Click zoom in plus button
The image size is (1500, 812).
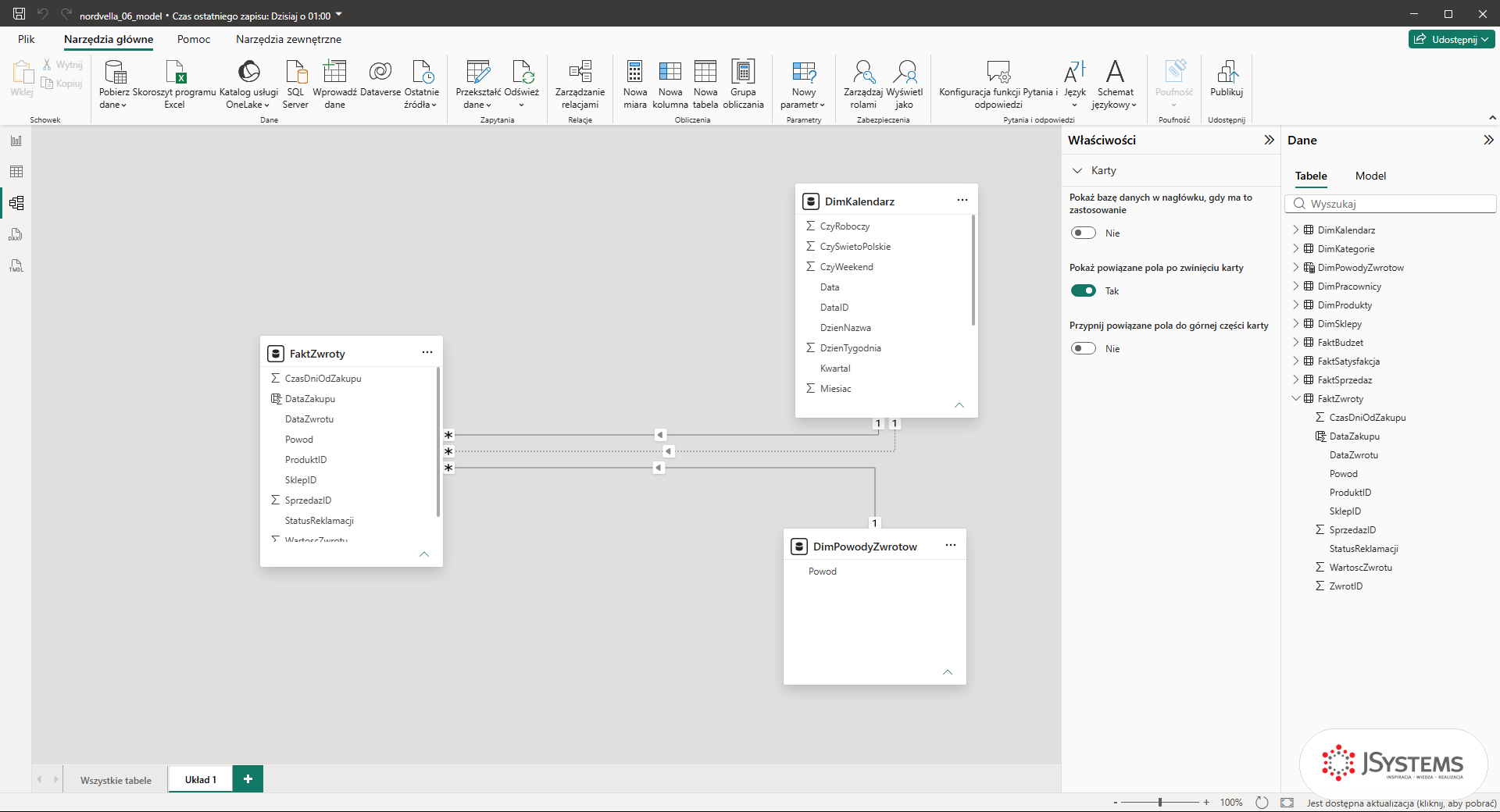(x=1206, y=802)
